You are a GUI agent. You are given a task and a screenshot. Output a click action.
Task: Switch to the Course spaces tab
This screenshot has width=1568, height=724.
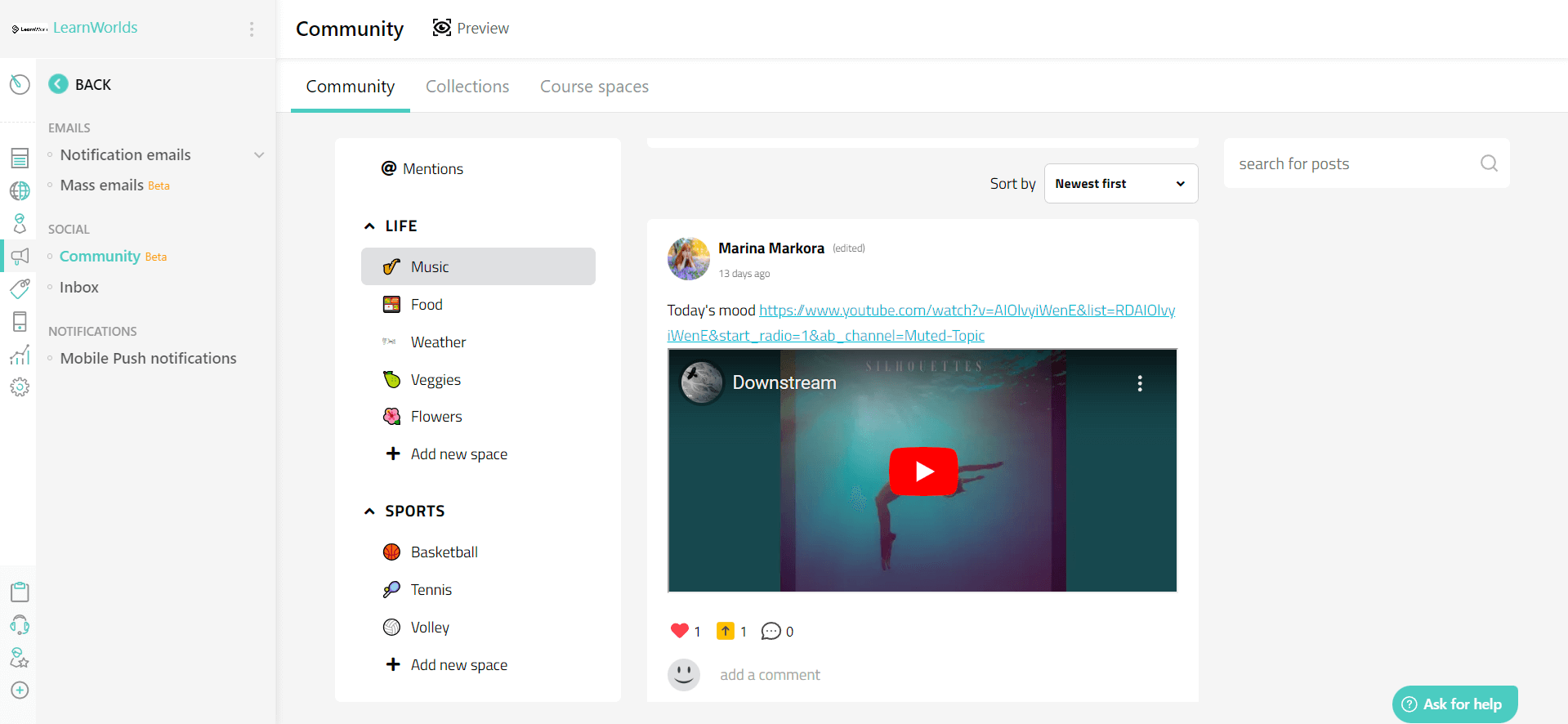594,87
